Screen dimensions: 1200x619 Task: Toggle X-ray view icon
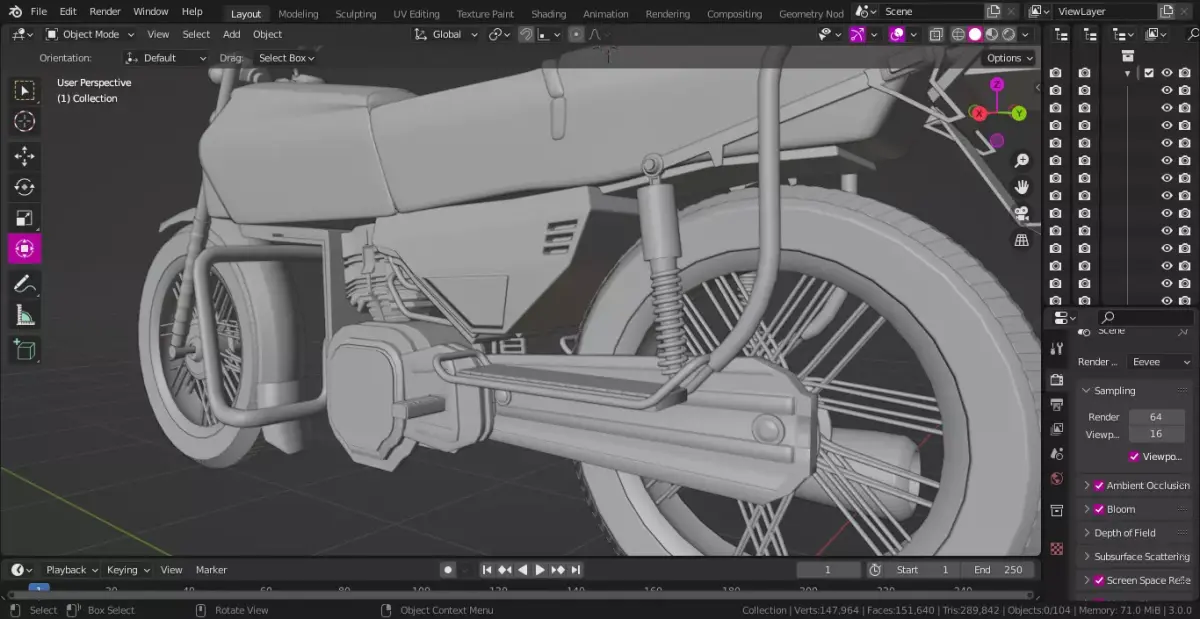935,34
